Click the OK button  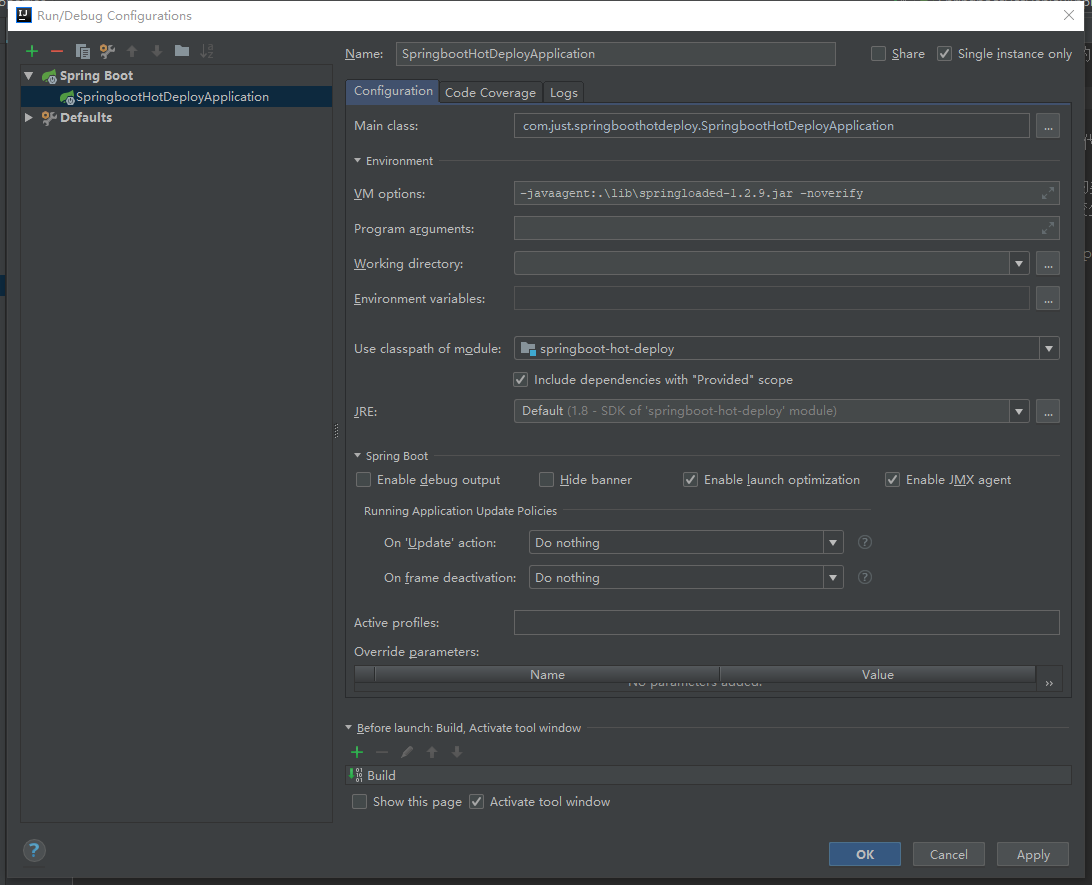[x=864, y=854]
